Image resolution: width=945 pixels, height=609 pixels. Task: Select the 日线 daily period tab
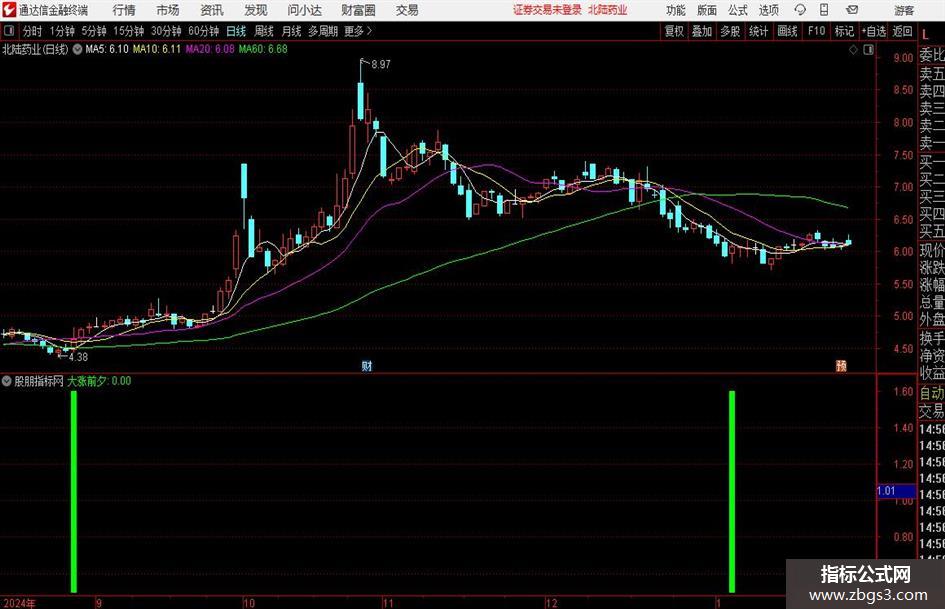(236, 31)
